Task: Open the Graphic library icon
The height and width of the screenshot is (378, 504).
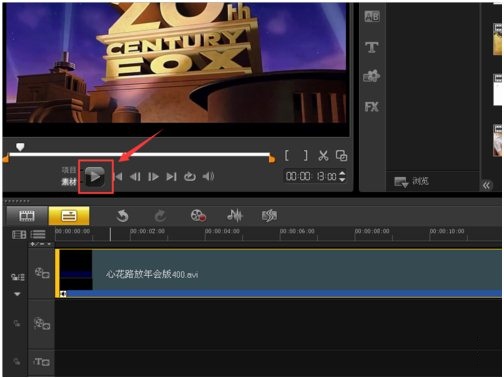Action: click(x=371, y=76)
